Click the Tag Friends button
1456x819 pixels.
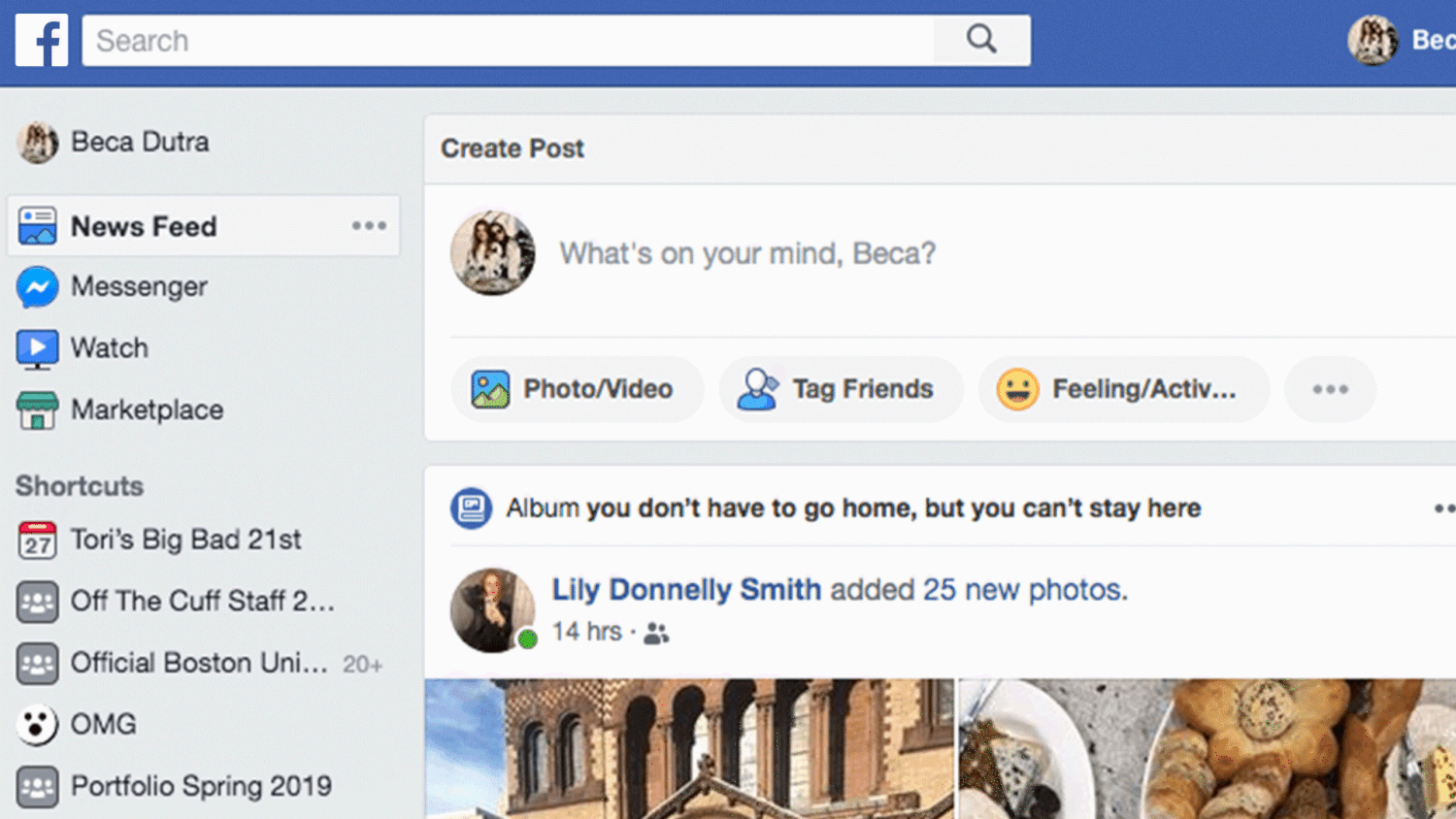coord(841,389)
